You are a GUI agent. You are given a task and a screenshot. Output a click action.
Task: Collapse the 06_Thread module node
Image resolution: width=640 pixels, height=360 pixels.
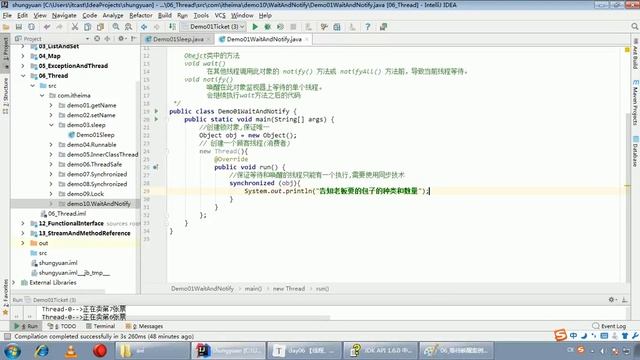(x=23, y=76)
